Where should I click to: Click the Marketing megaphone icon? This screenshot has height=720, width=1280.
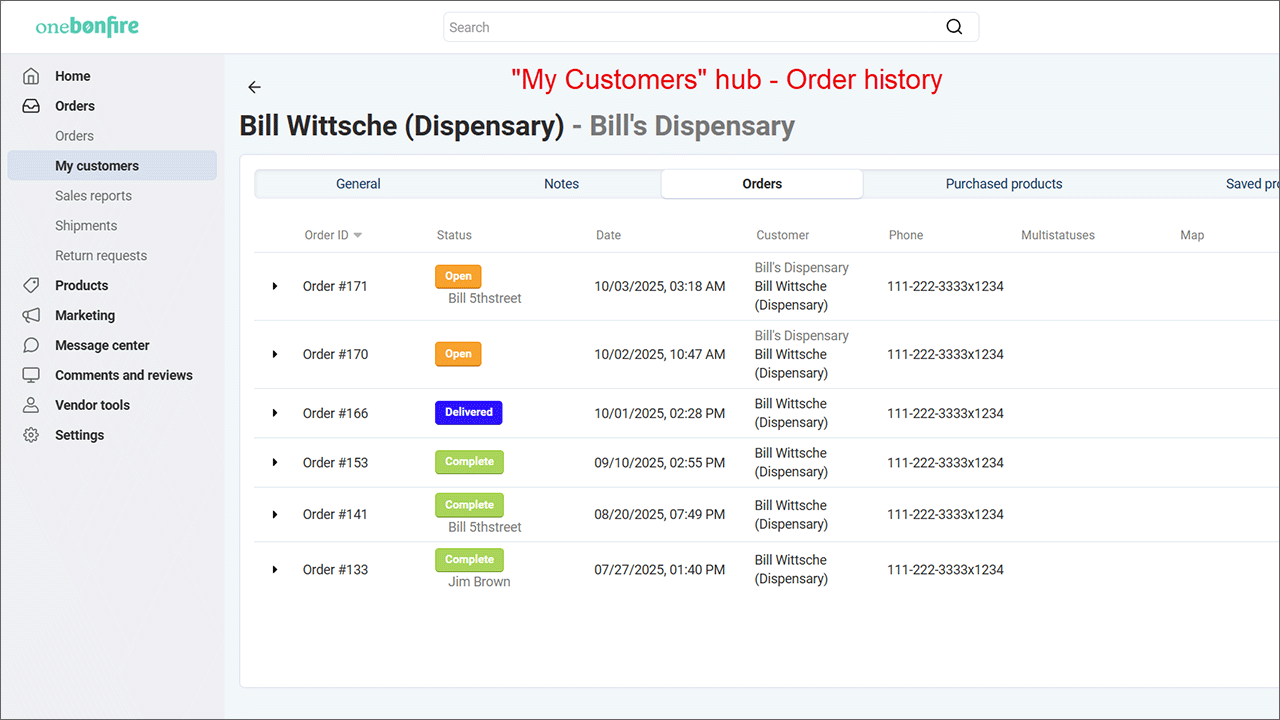[x=31, y=315]
